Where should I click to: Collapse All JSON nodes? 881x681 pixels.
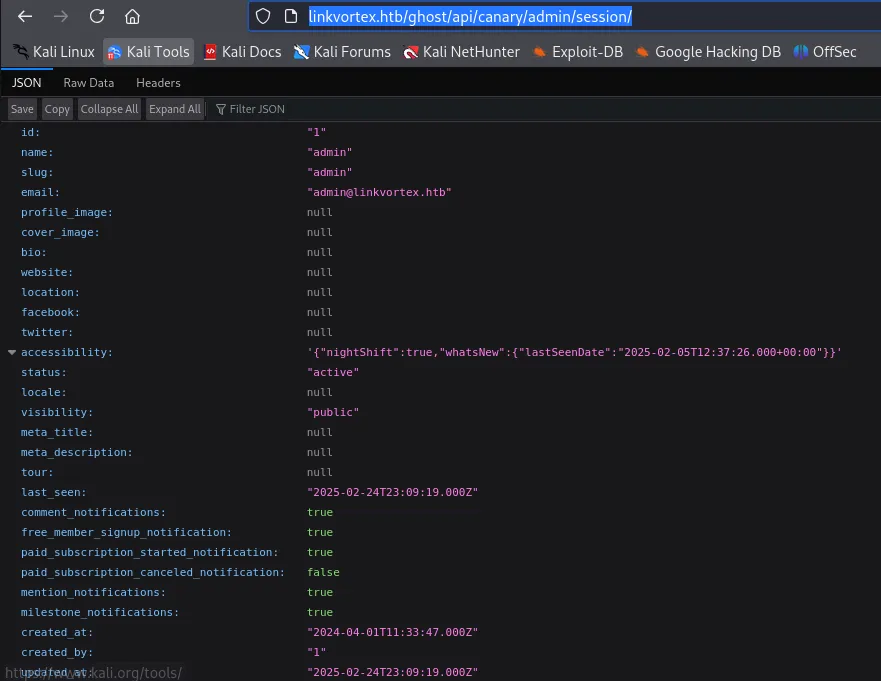pyautogui.click(x=110, y=109)
